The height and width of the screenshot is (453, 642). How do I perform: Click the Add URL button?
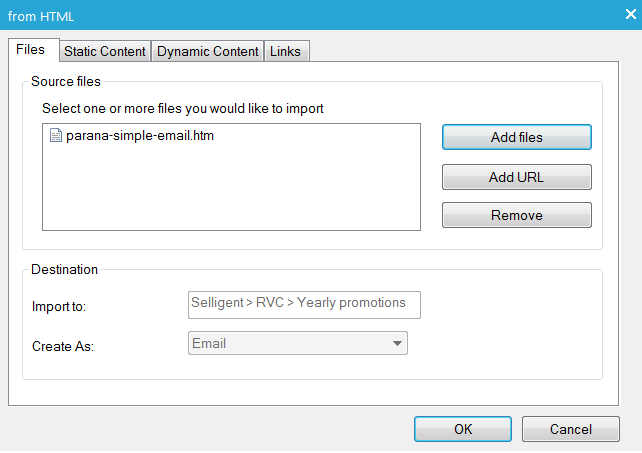click(516, 177)
